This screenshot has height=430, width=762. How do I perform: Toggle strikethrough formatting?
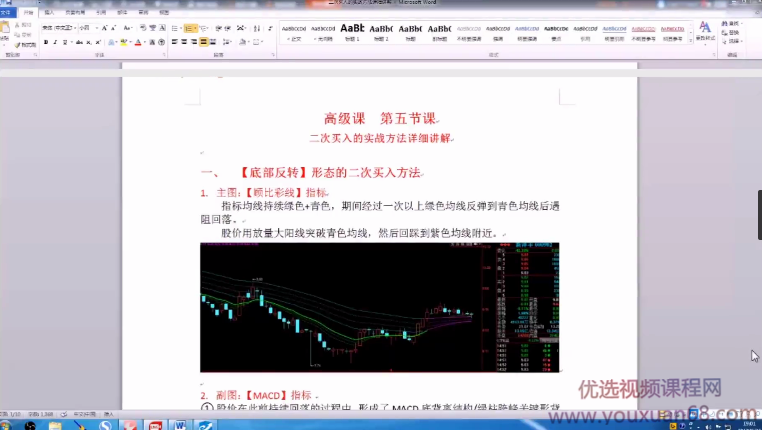(x=80, y=42)
